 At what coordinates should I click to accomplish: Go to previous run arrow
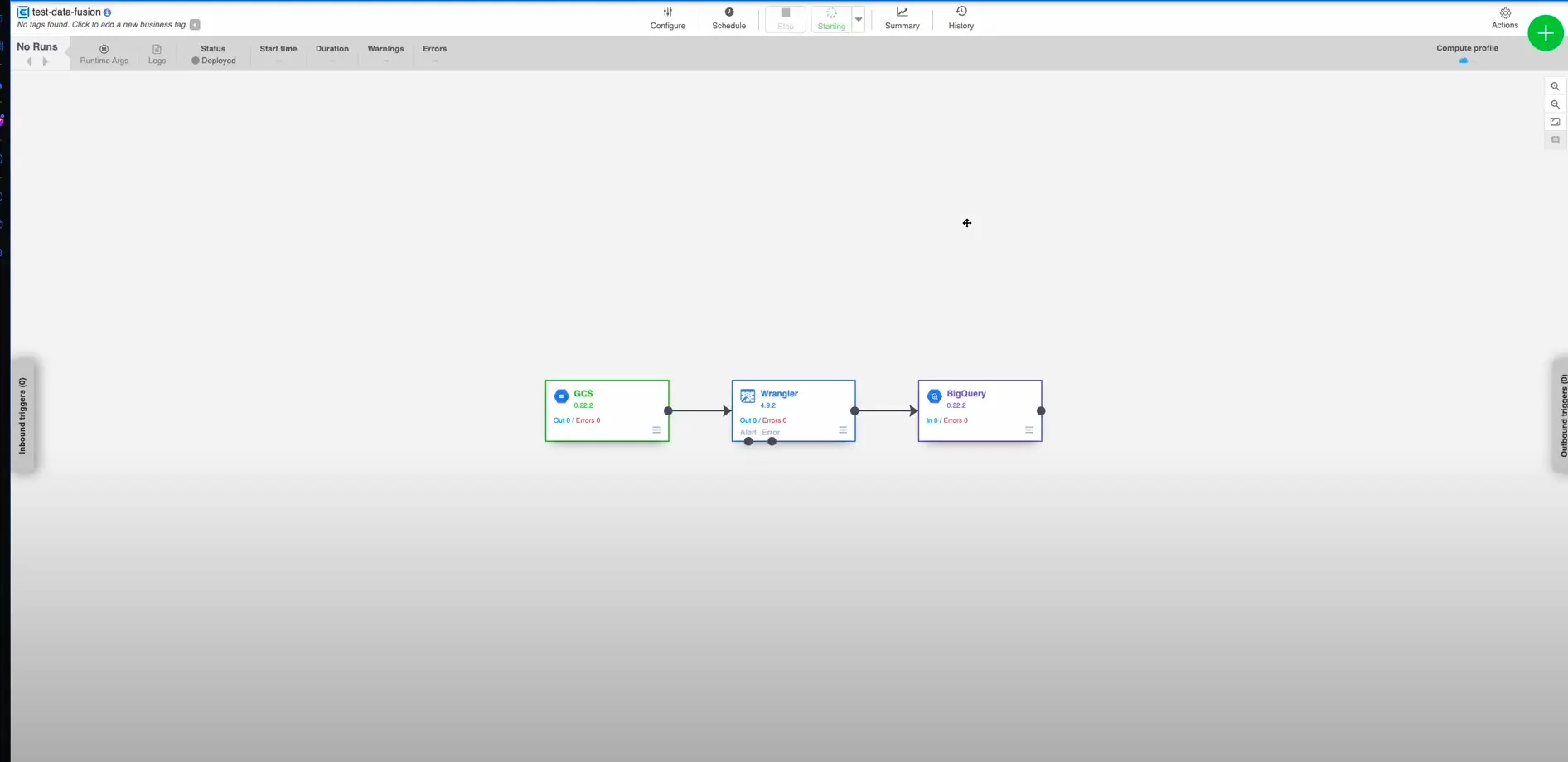click(30, 61)
